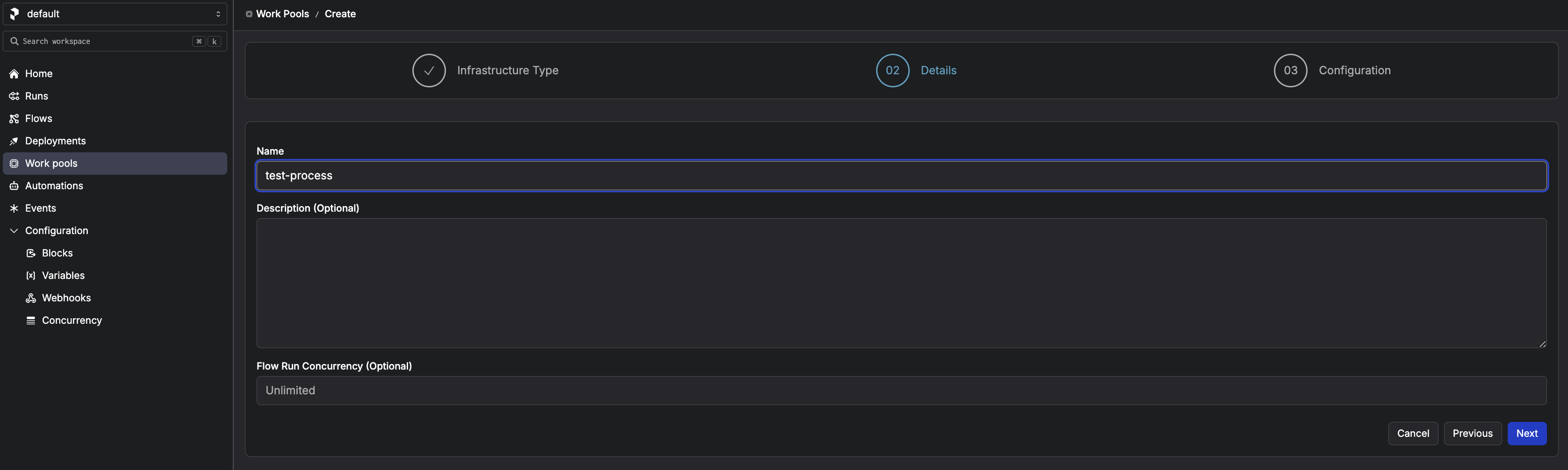
Task: Open Automations via robot icon
Action: (14, 186)
